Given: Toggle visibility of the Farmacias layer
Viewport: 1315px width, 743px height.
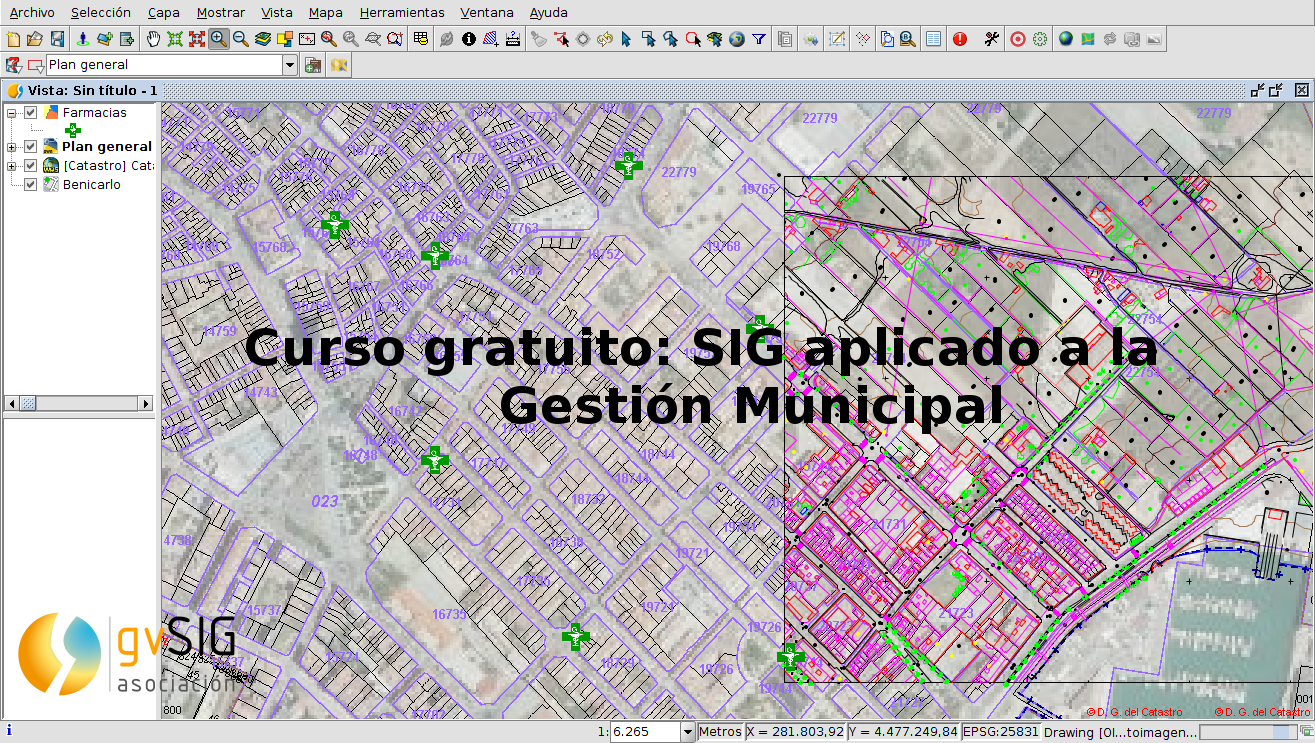Looking at the screenshot, I should click(x=30, y=113).
